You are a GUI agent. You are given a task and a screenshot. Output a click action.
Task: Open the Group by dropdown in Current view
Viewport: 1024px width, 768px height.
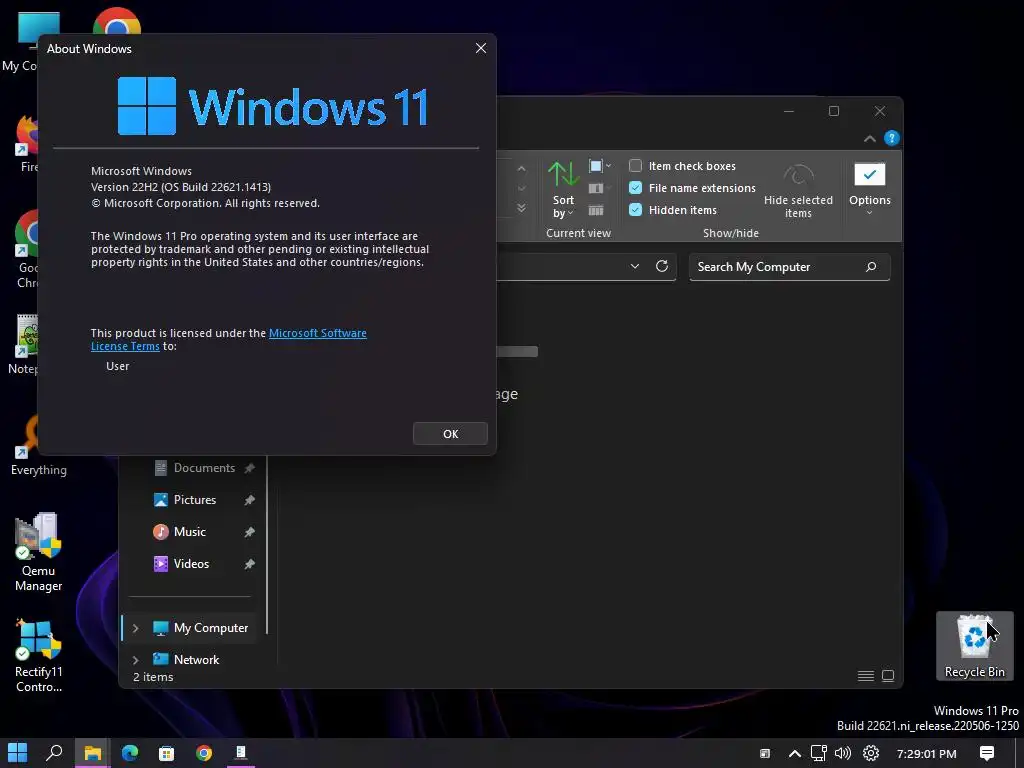click(599, 167)
